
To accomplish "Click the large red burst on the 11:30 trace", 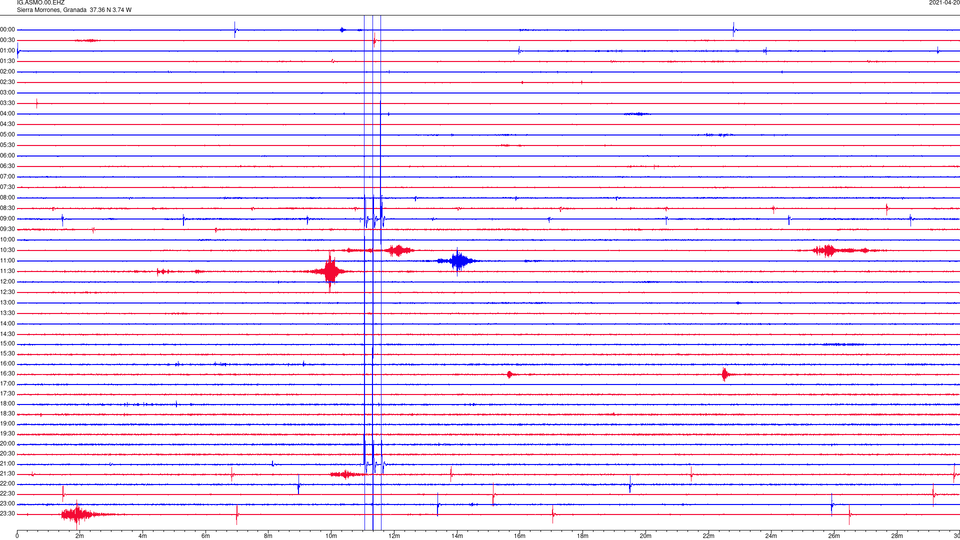I will coord(329,271).
